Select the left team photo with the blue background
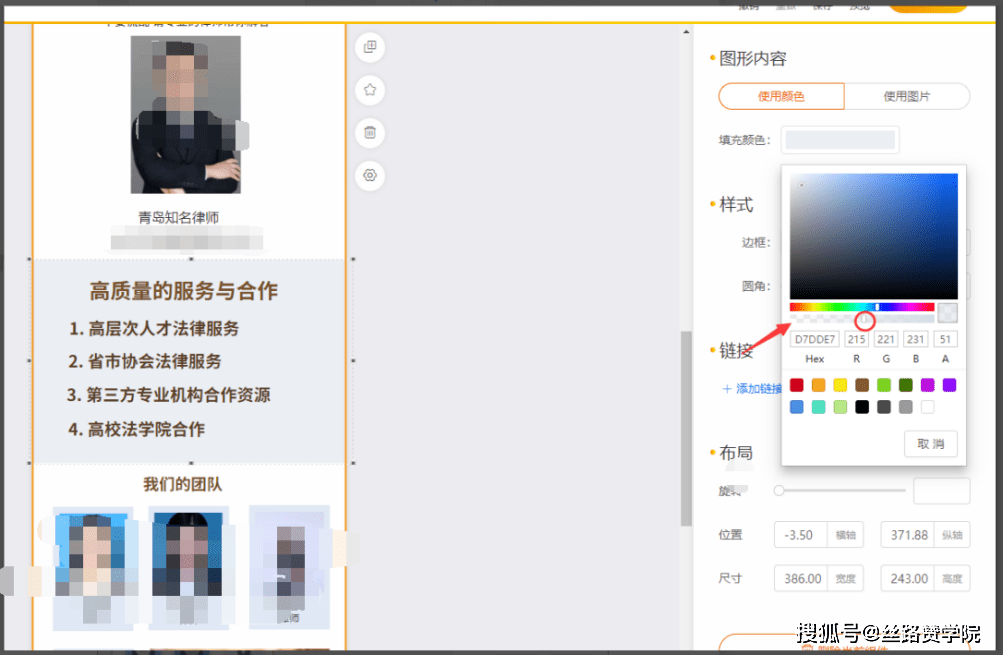The height and width of the screenshot is (655, 1003). point(93,568)
